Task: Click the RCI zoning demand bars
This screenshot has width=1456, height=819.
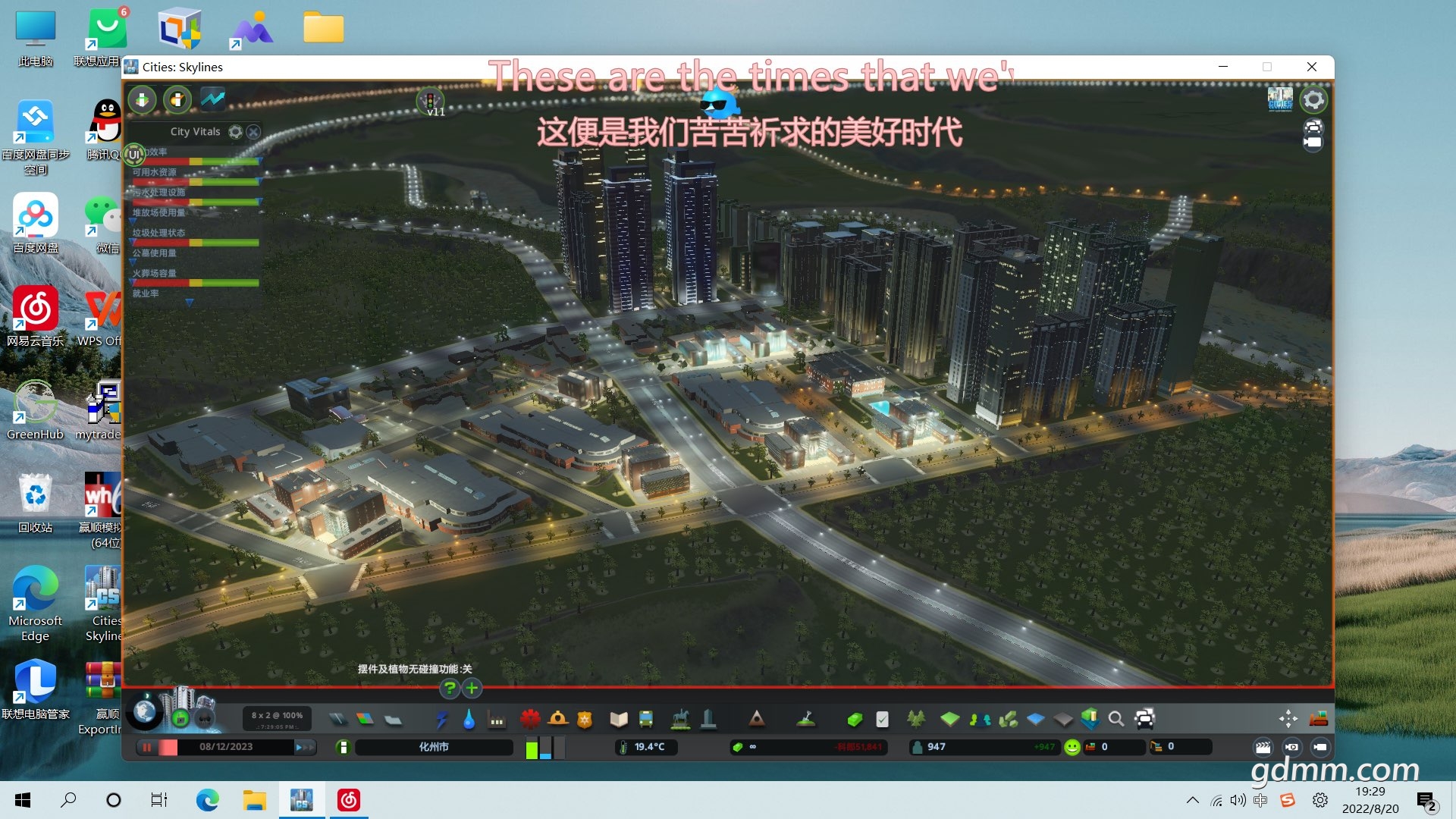Action: pos(544,747)
